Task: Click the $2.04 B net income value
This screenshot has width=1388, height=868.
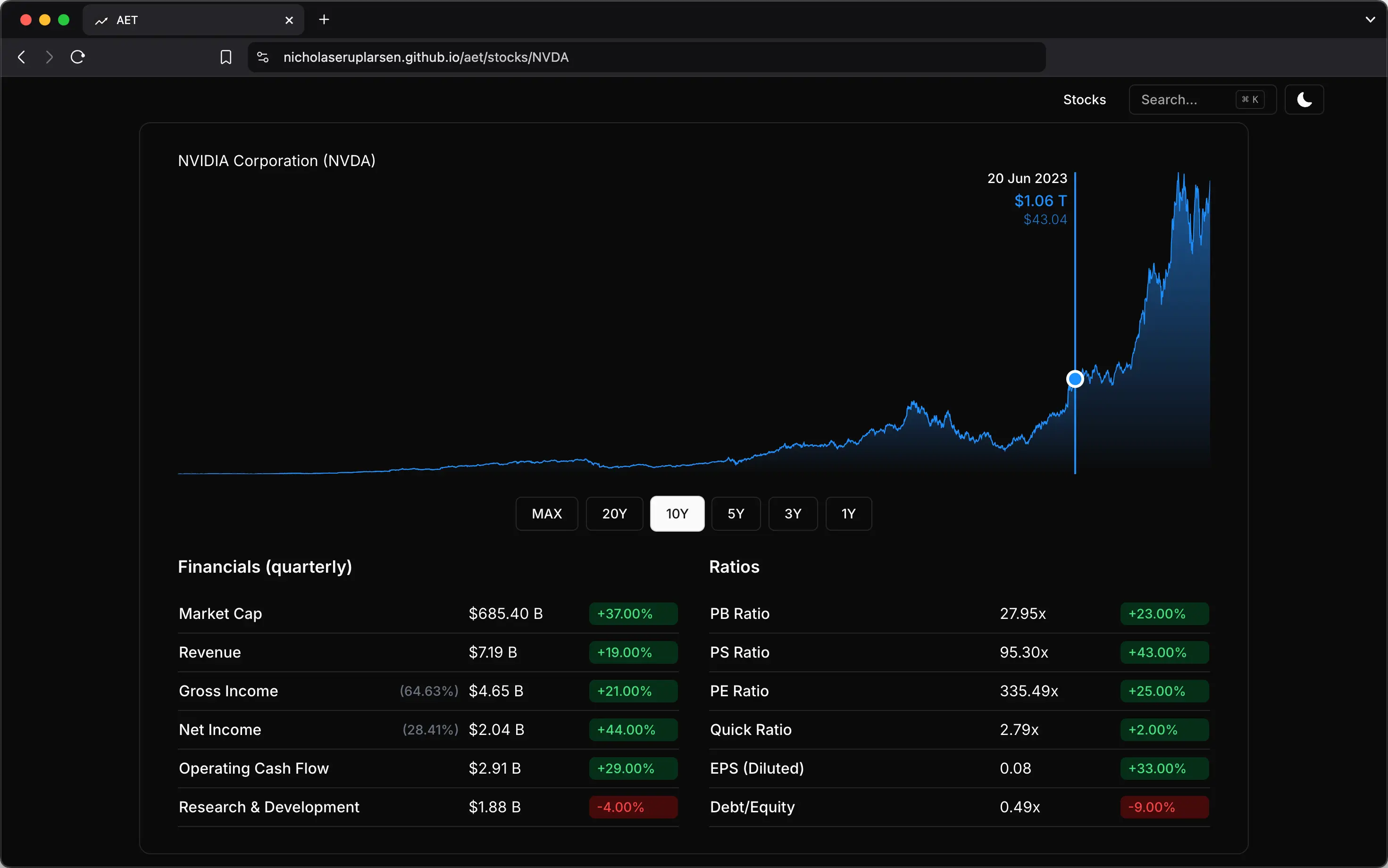Action: (496, 730)
